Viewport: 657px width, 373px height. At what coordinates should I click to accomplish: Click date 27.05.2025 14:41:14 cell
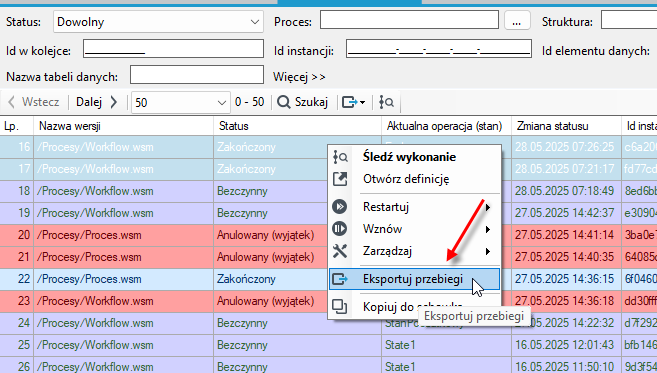[x=564, y=235]
